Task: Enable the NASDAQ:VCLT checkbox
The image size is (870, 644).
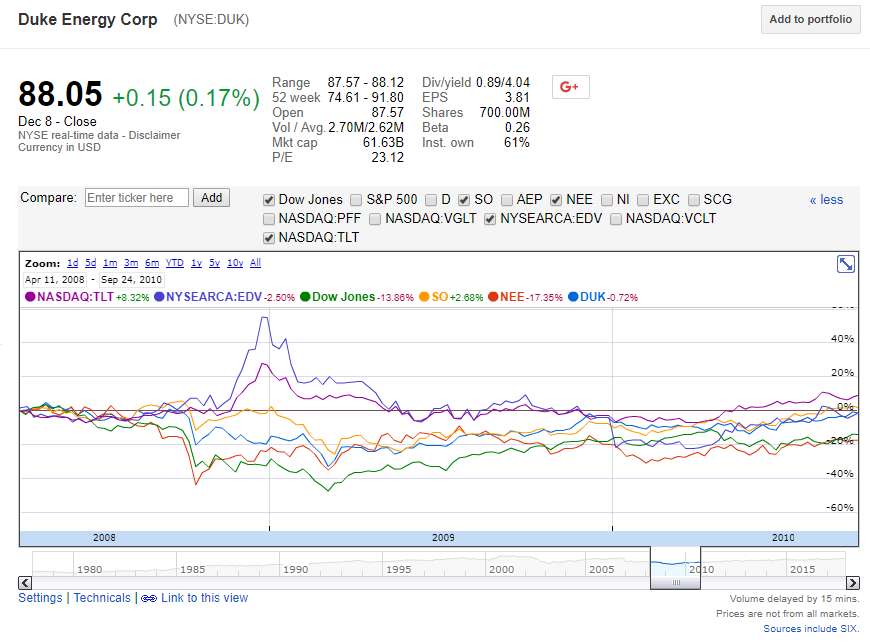Action: 616,219
